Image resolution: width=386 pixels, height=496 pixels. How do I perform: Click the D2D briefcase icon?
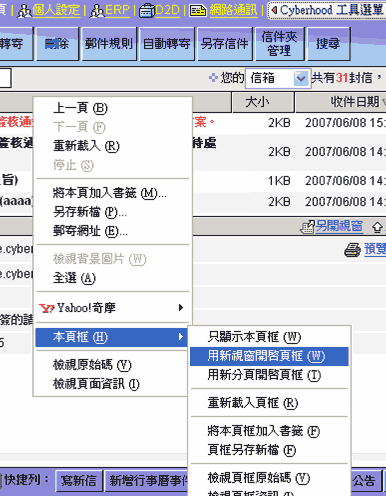coord(147,11)
